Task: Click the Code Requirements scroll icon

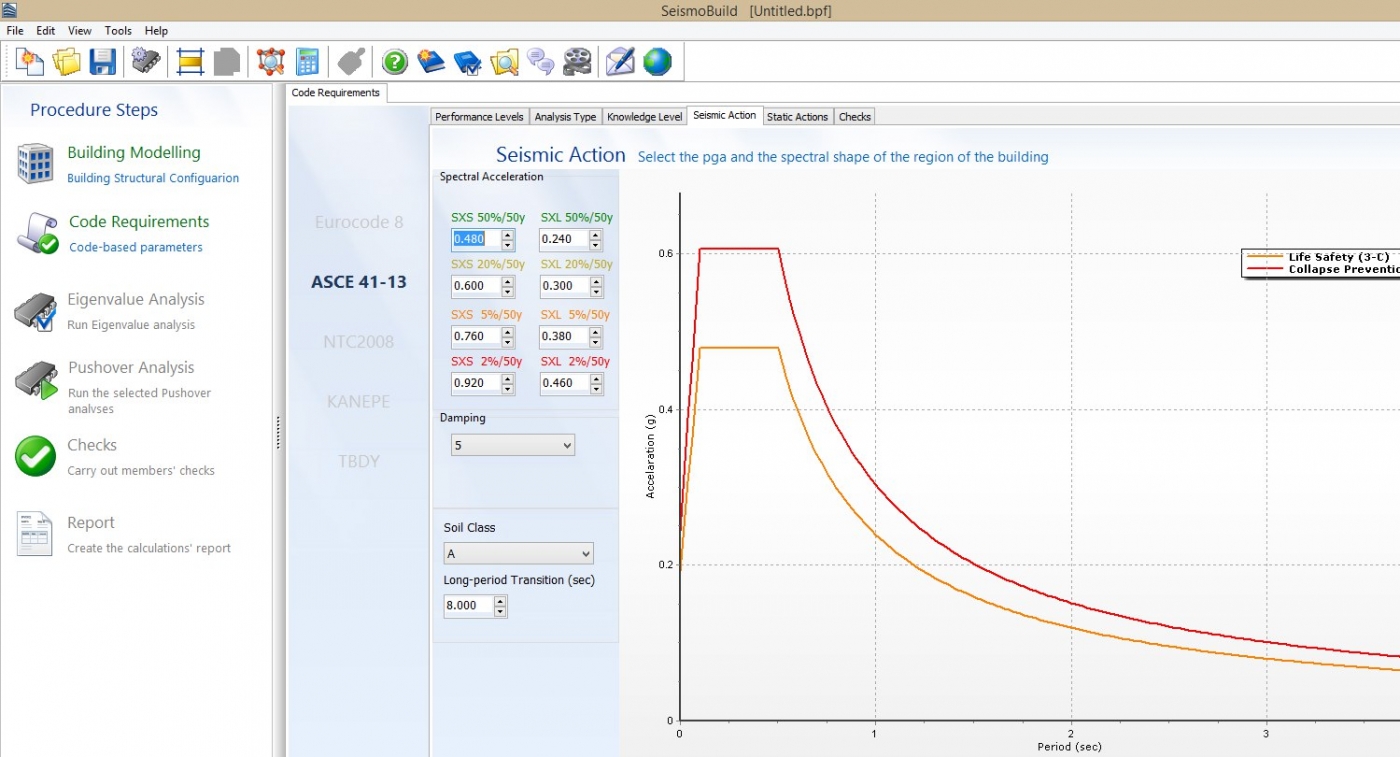Action: click(37, 232)
